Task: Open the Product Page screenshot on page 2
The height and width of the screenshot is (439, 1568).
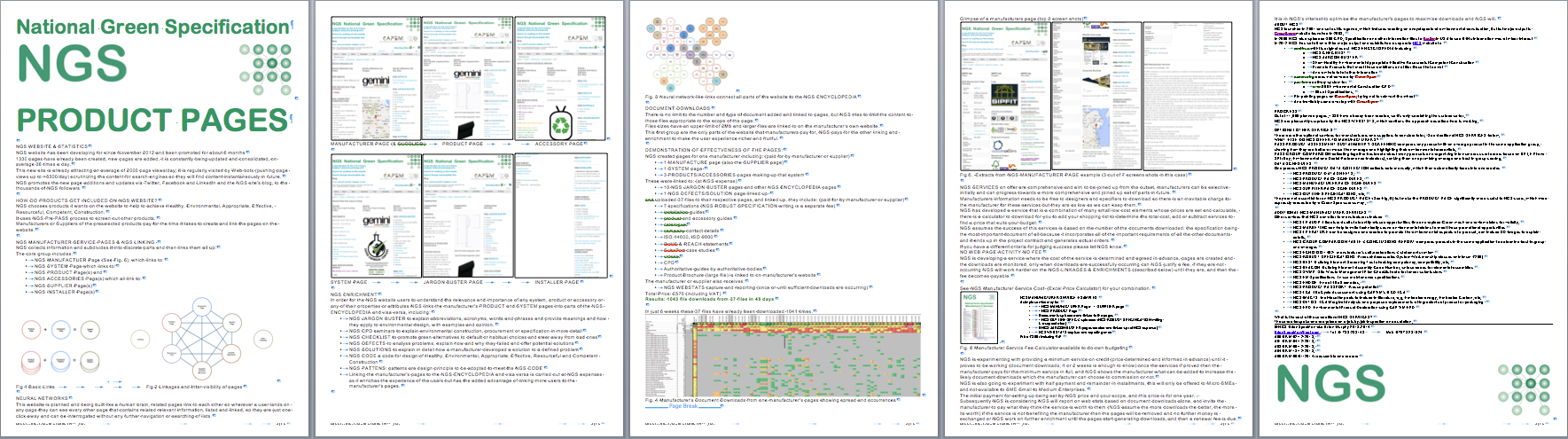Action: pos(467,78)
